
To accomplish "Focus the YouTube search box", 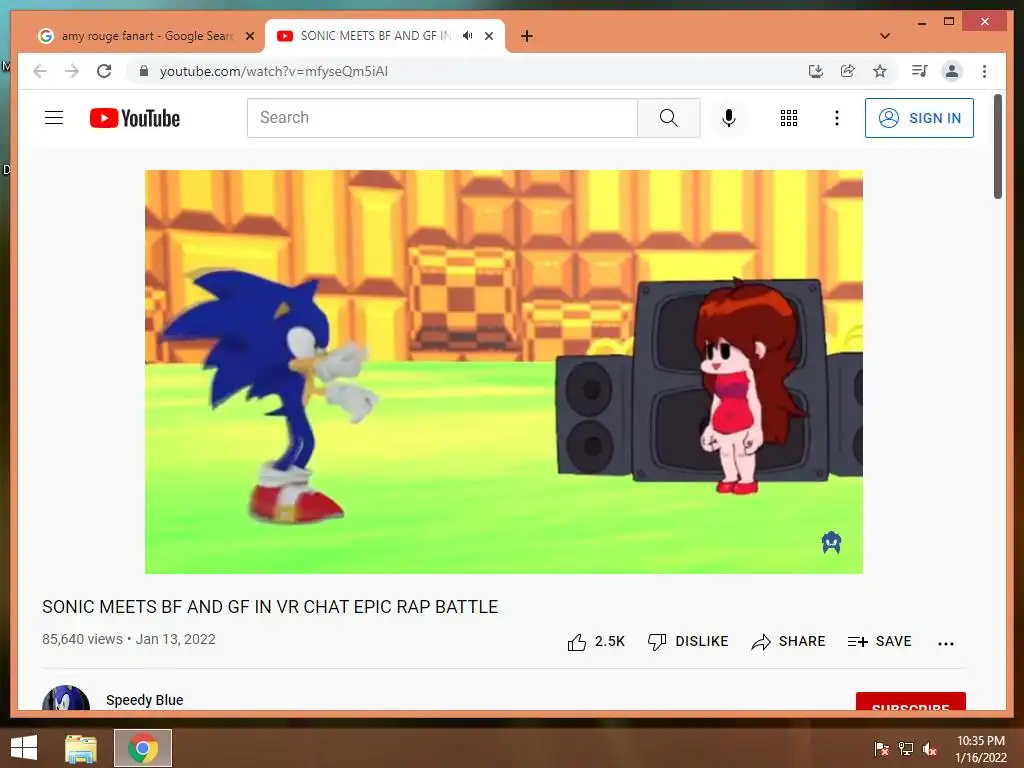I will (x=442, y=118).
